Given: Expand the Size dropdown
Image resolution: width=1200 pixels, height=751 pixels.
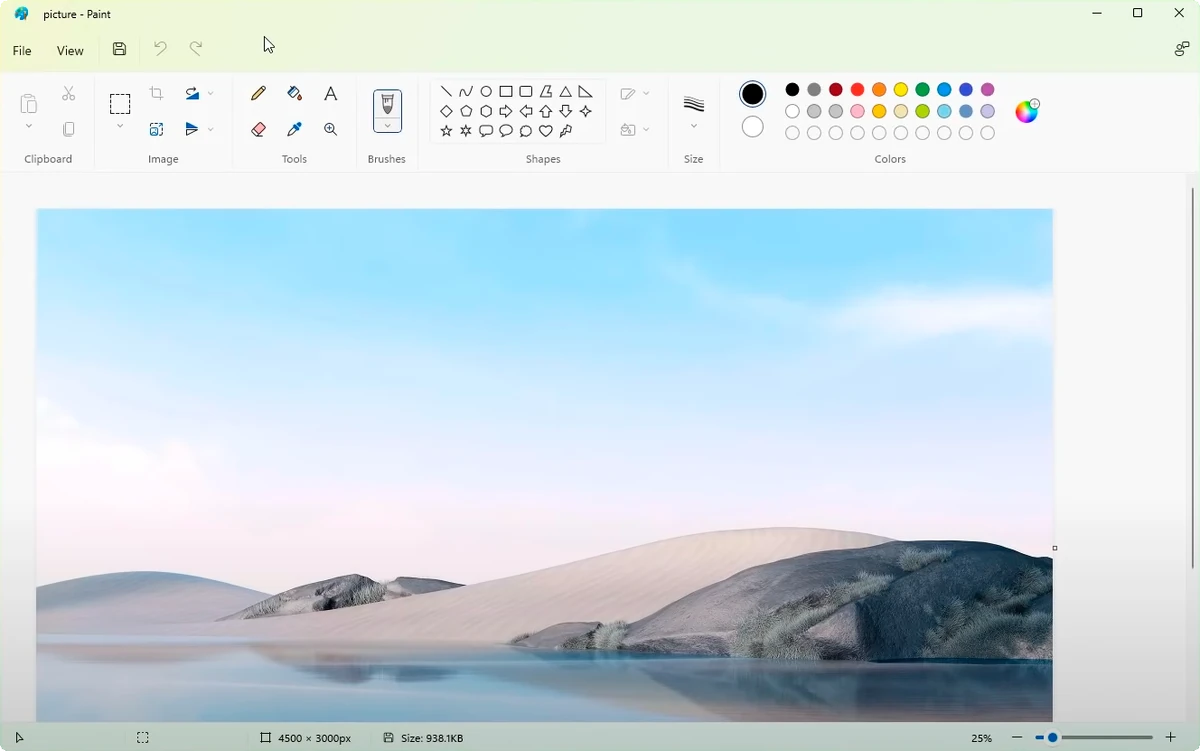Looking at the screenshot, I should [x=693, y=127].
